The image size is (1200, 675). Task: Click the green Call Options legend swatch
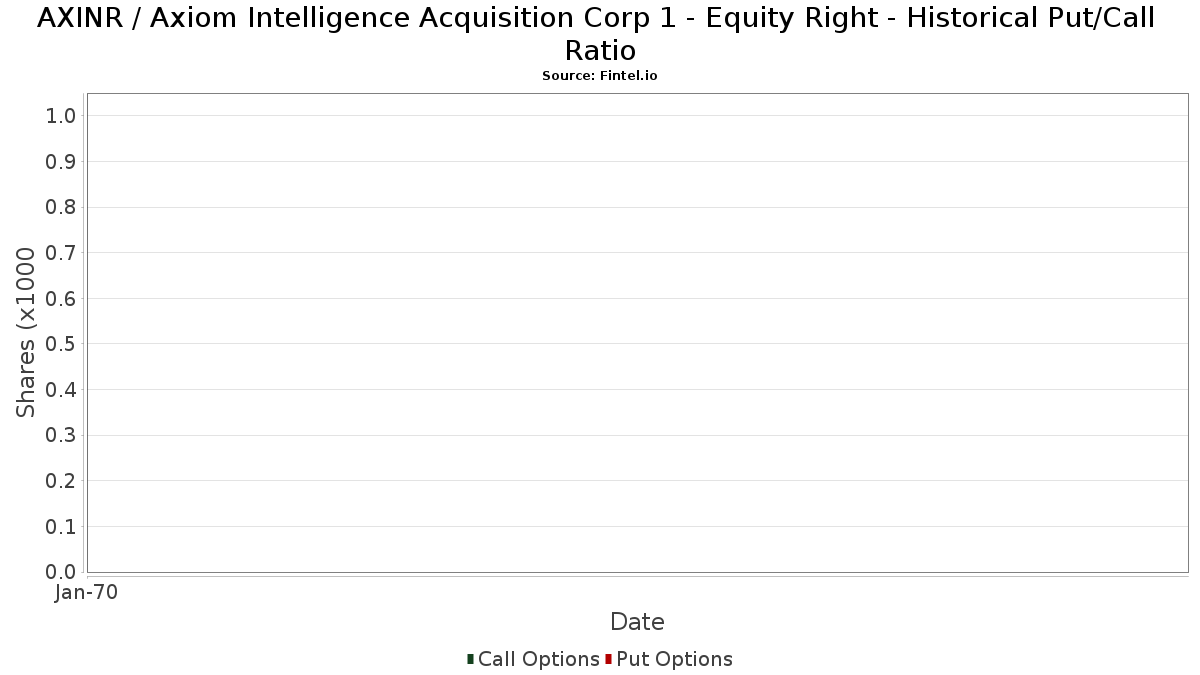coord(470,659)
